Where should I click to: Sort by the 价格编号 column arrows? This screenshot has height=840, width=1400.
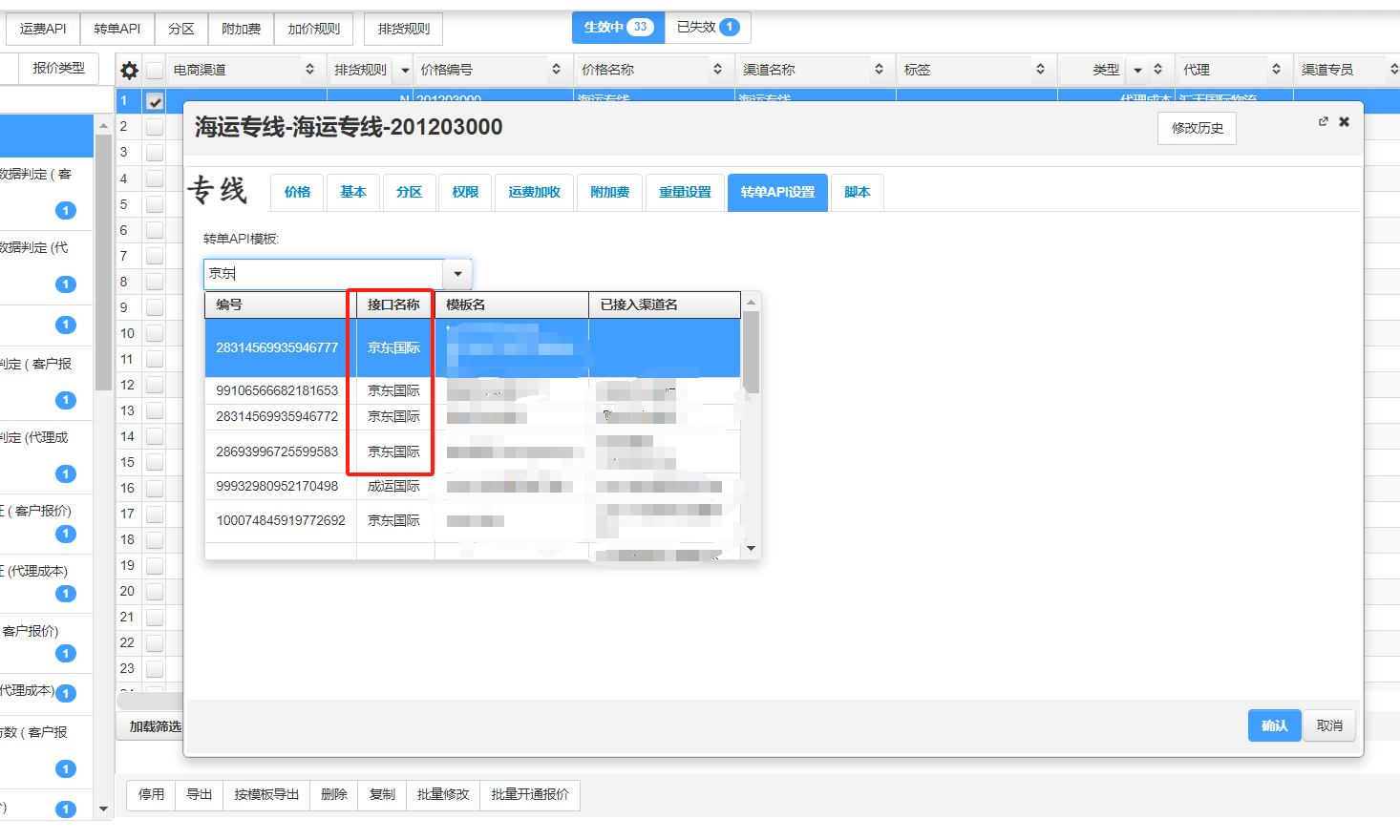click(x=556, y=69)
